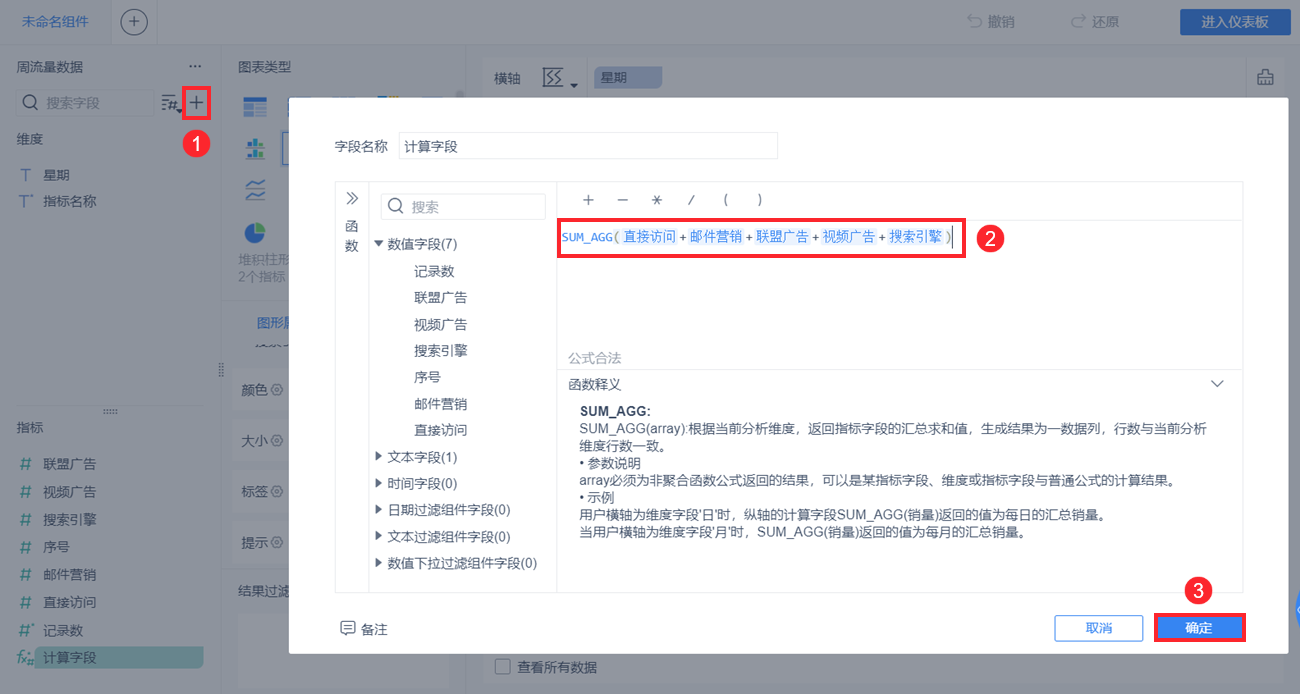Click the gear next to 大小

click(x=278, y=440)
